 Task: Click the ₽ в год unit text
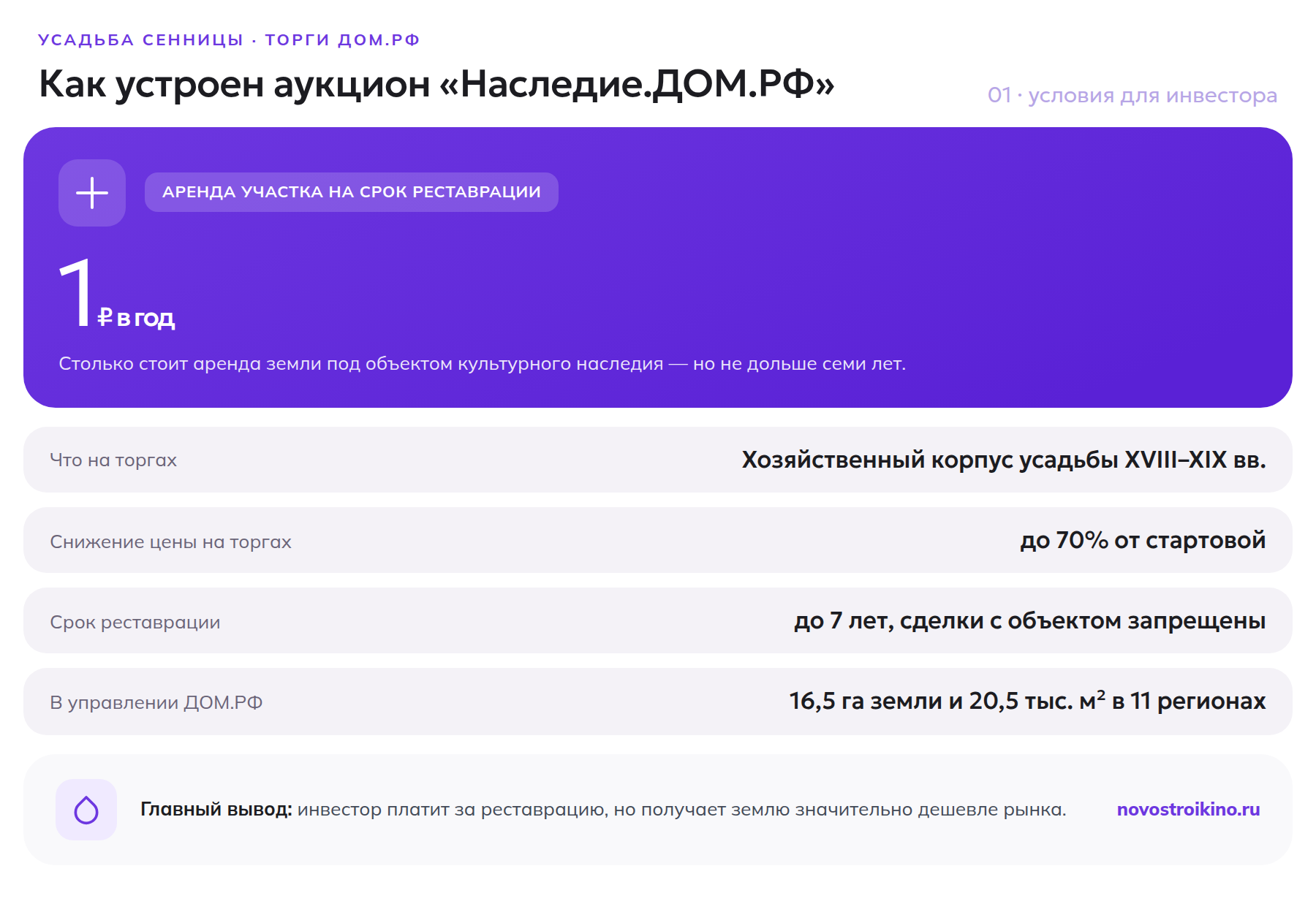(136, 318)
